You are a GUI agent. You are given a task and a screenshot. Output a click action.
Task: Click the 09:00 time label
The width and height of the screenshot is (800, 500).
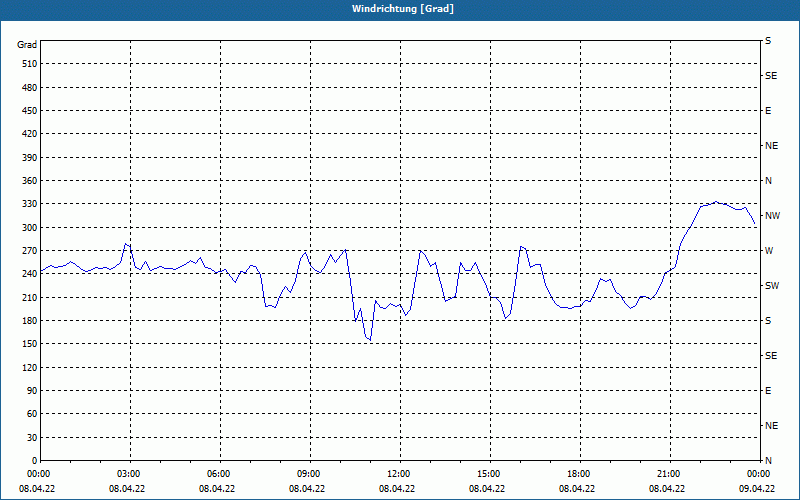point(307,474)
